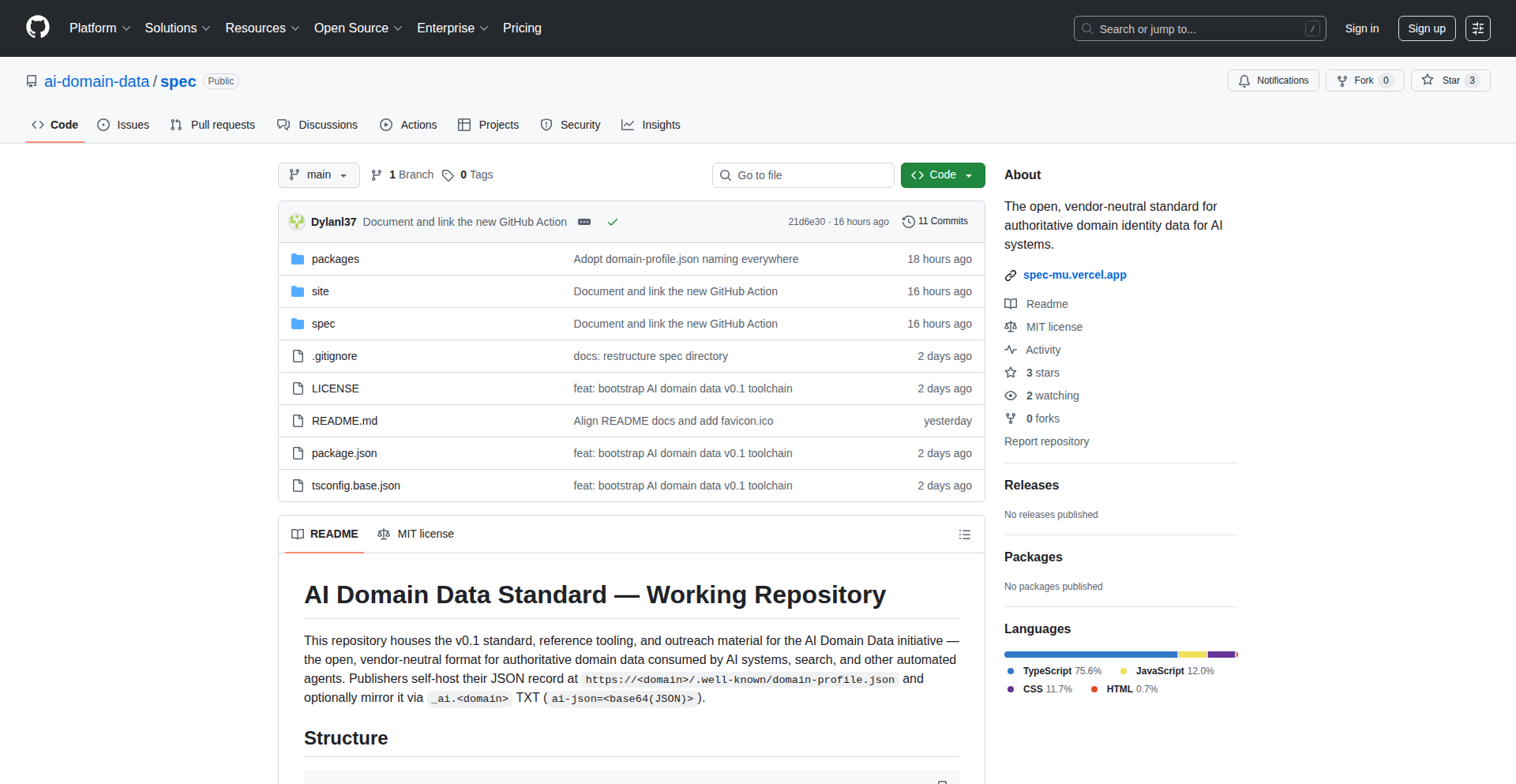Viewport: 1516px width, 784px height.
Task: Click the TypeScript segment of language bar
Action: click(x=1090, y=655)
